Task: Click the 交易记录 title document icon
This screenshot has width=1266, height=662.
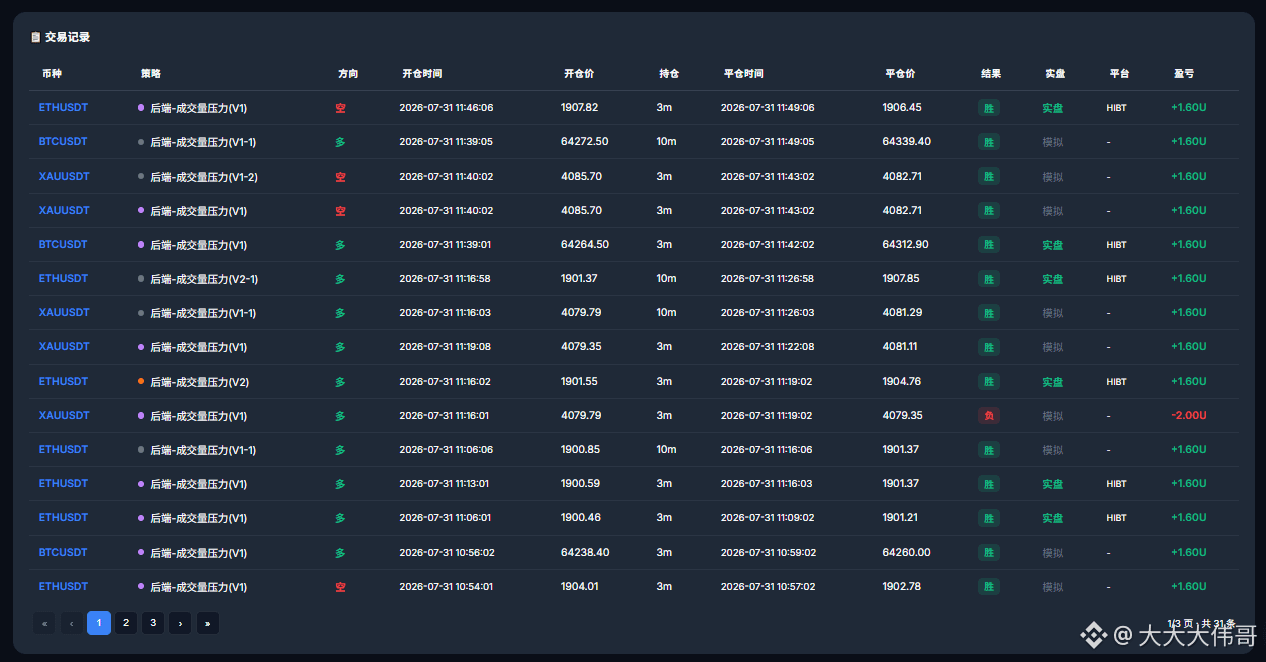Action: coord(36,37)
